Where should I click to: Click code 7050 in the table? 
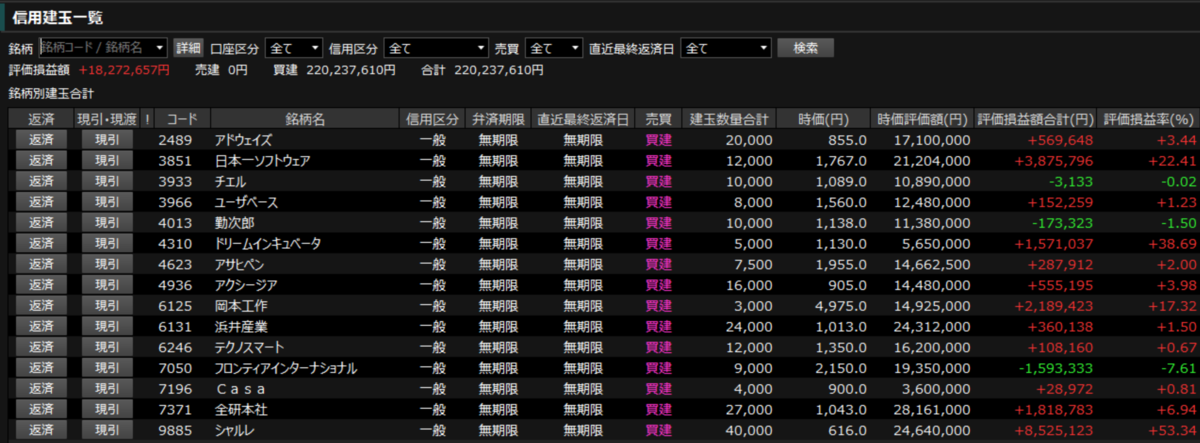[174, 368]
